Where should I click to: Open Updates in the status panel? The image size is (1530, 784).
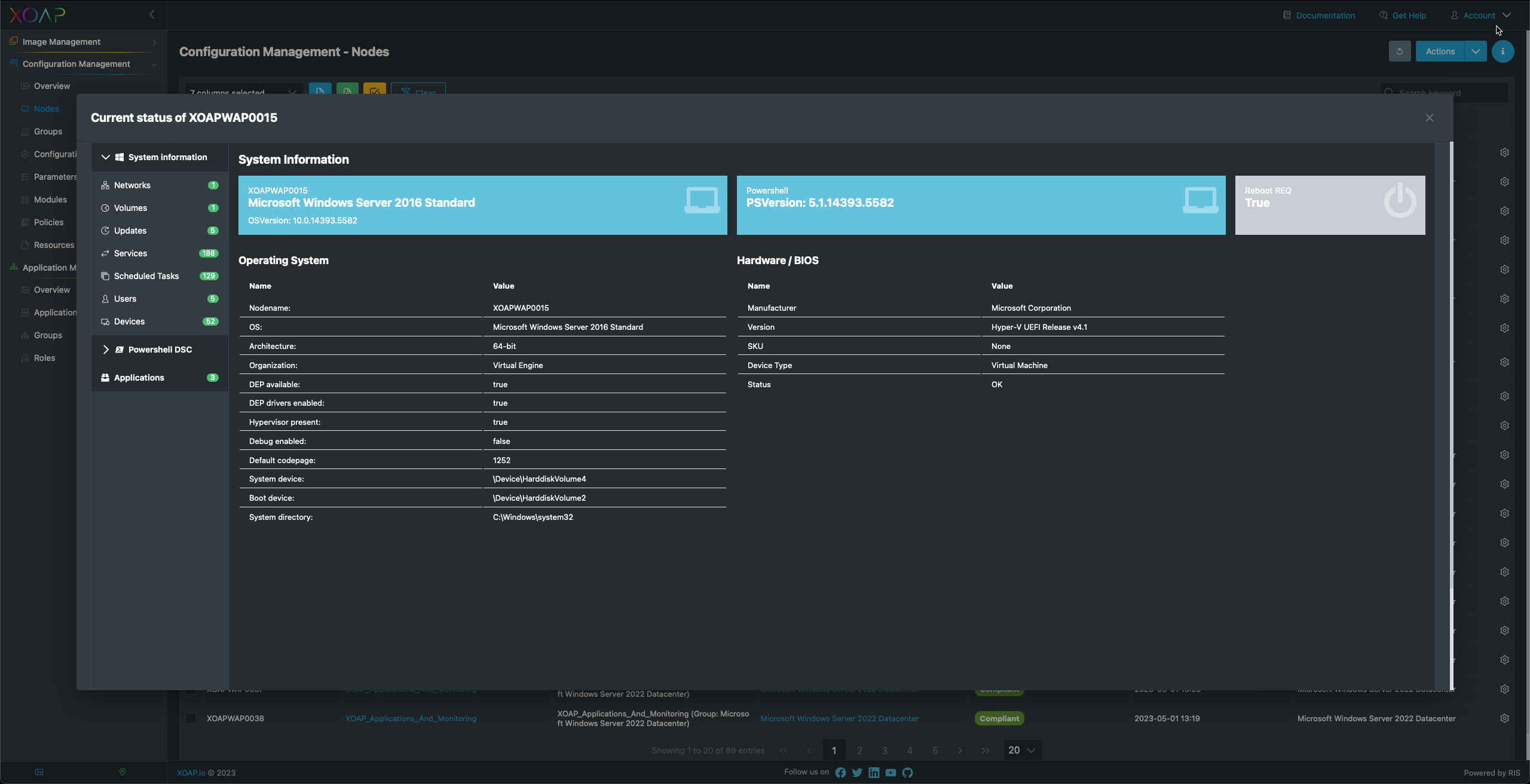[160, 231]
